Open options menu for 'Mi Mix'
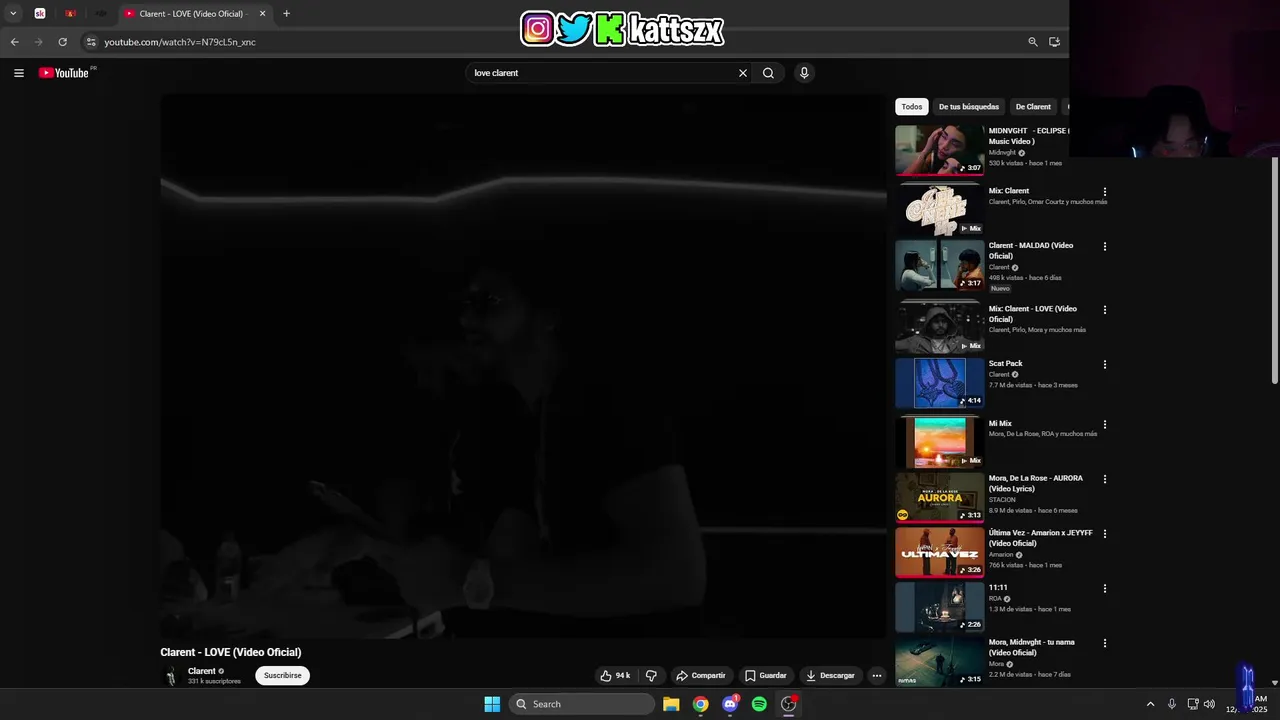 1105,425
